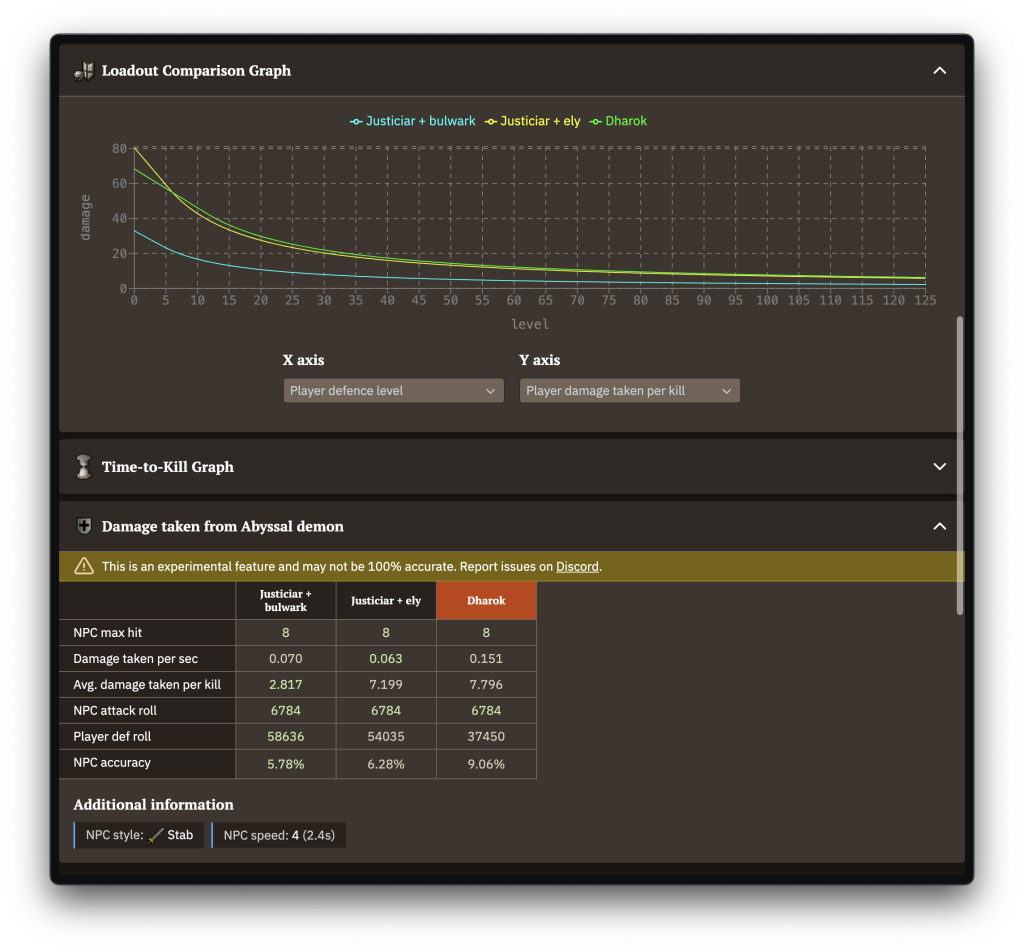The width and height of the screenshot is (1024, 951).
Task: Click the Player def roll row label
Action: click(112, 736)
